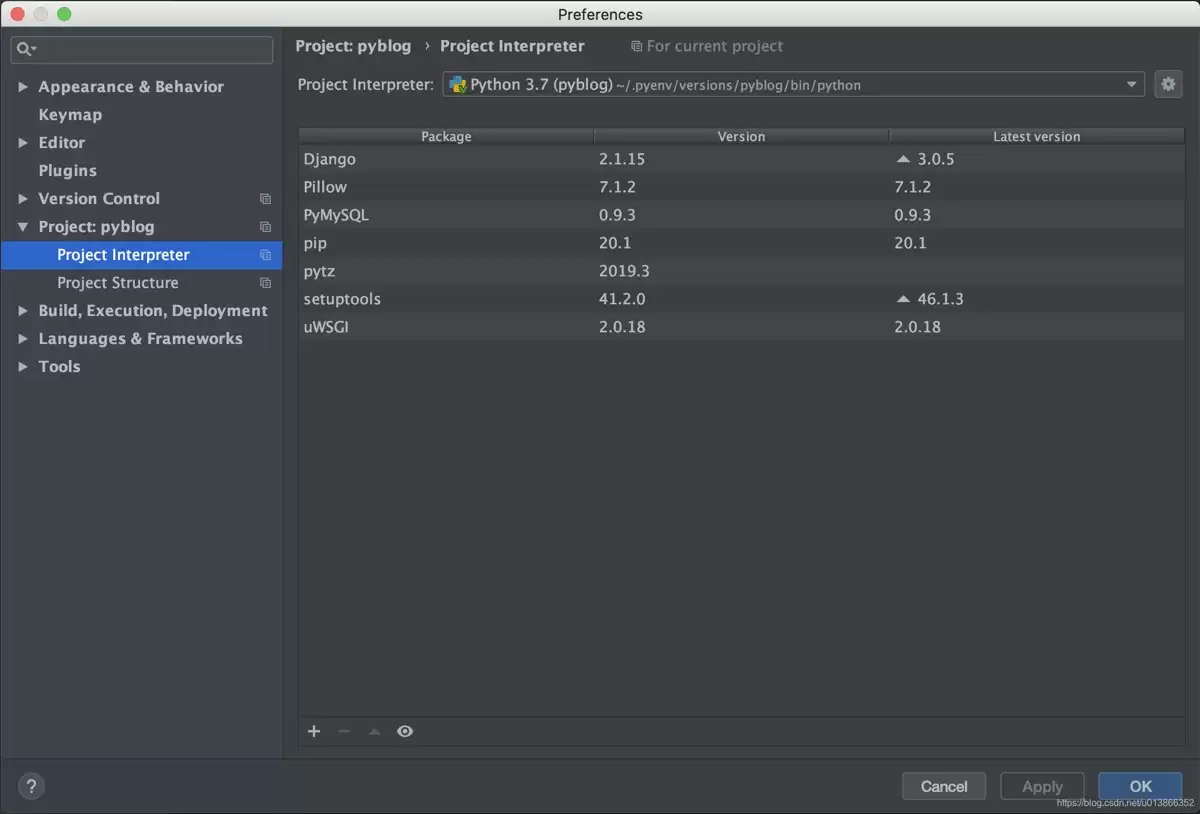Click the upgrade arrow next to setuptools 46.1.3
This screenshot has height=814, width=1200.
[x=904, y=299]
